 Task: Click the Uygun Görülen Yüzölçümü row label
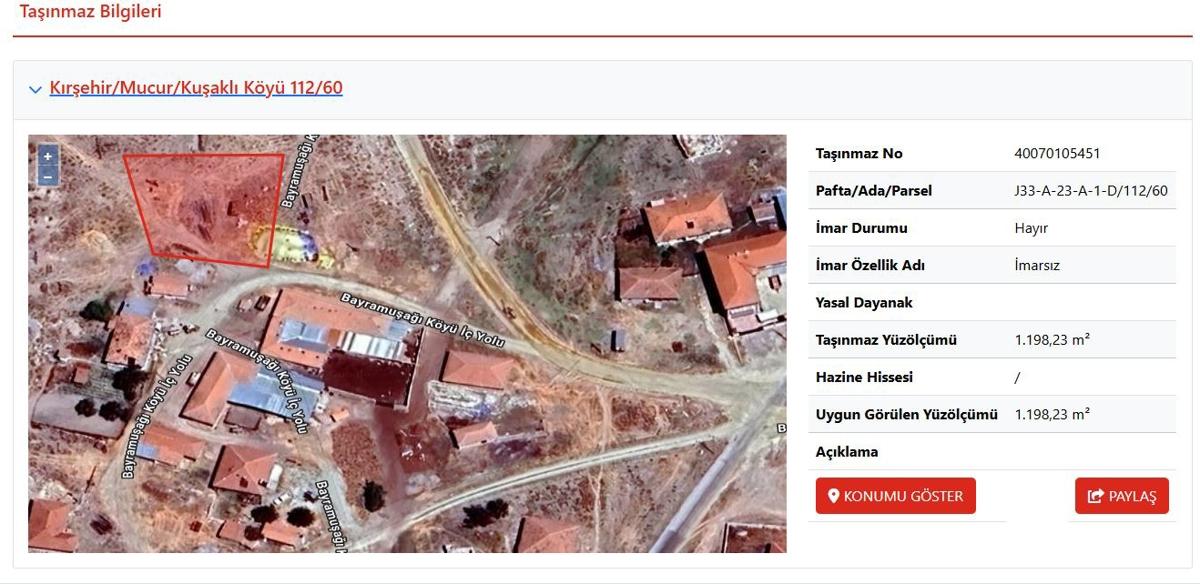(906, 414)
